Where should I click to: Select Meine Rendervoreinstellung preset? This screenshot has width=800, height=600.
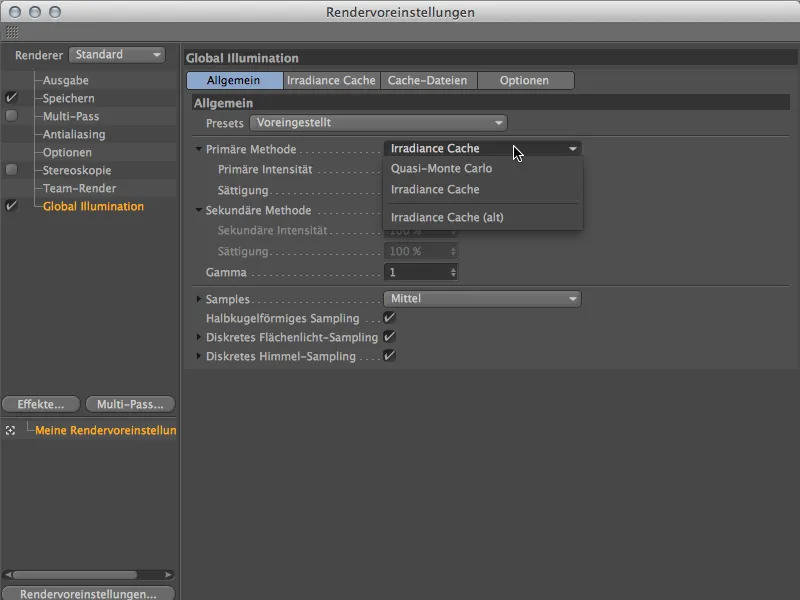(106, 430)
